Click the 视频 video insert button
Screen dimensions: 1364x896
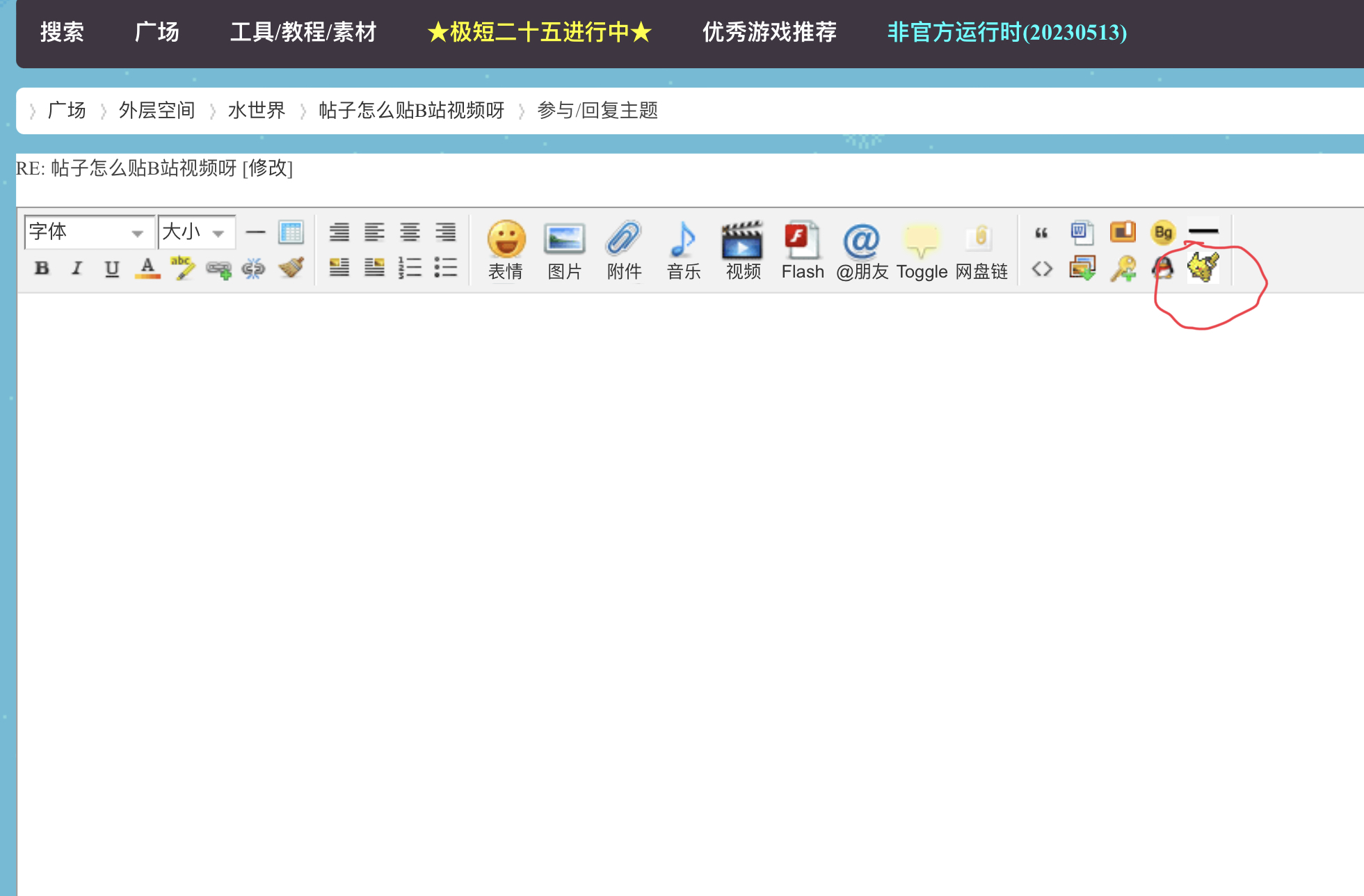[743, 250]
